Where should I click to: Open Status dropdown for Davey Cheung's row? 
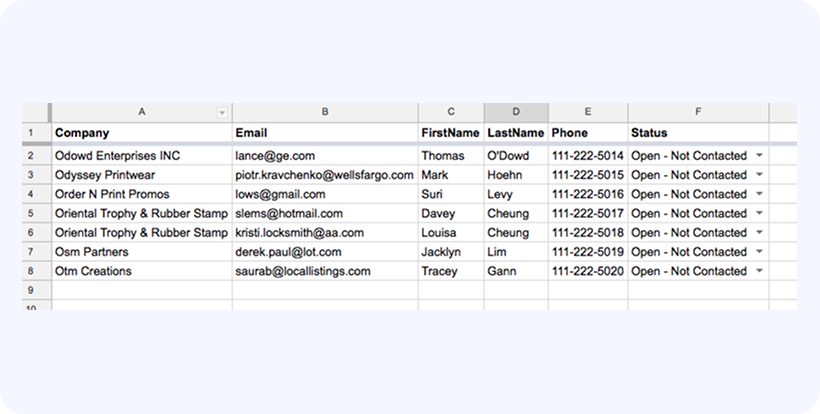tap(759, 213)
